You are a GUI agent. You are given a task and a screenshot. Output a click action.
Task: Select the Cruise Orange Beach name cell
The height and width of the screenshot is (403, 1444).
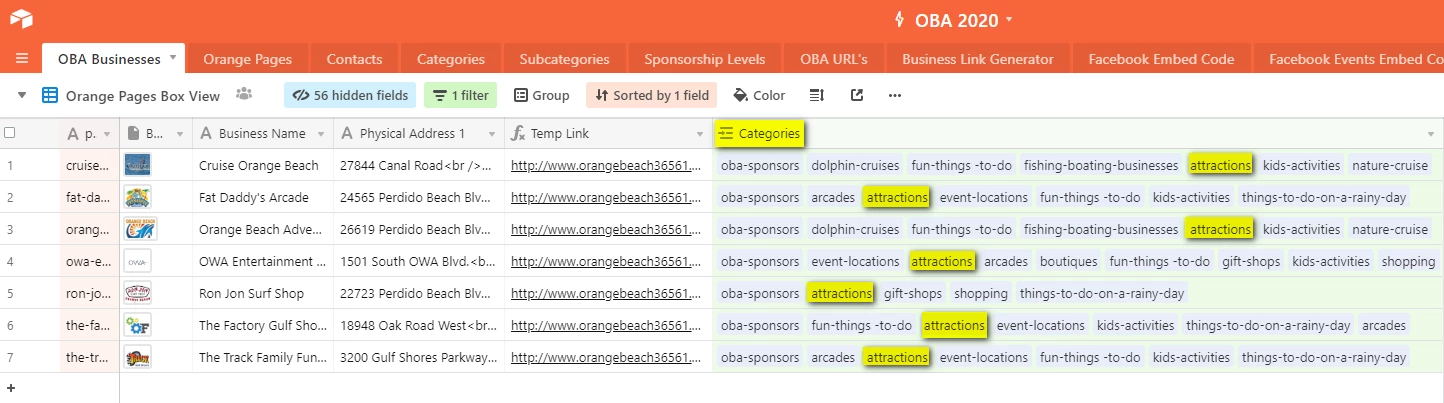coord(263,165)
